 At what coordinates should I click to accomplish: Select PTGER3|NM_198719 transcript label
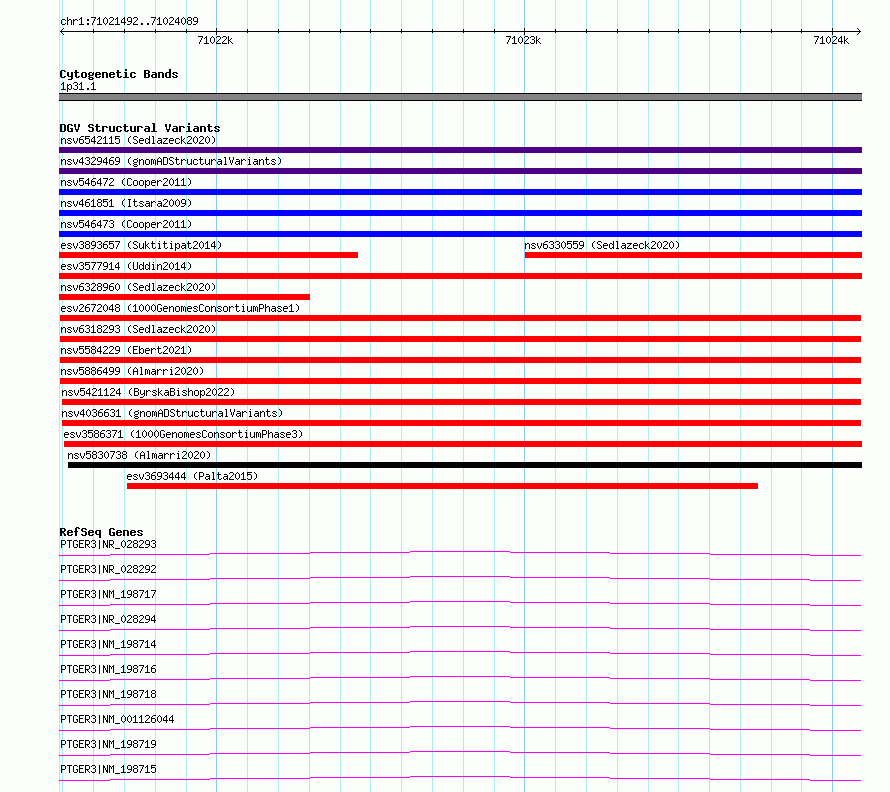[x=108, y=744]
